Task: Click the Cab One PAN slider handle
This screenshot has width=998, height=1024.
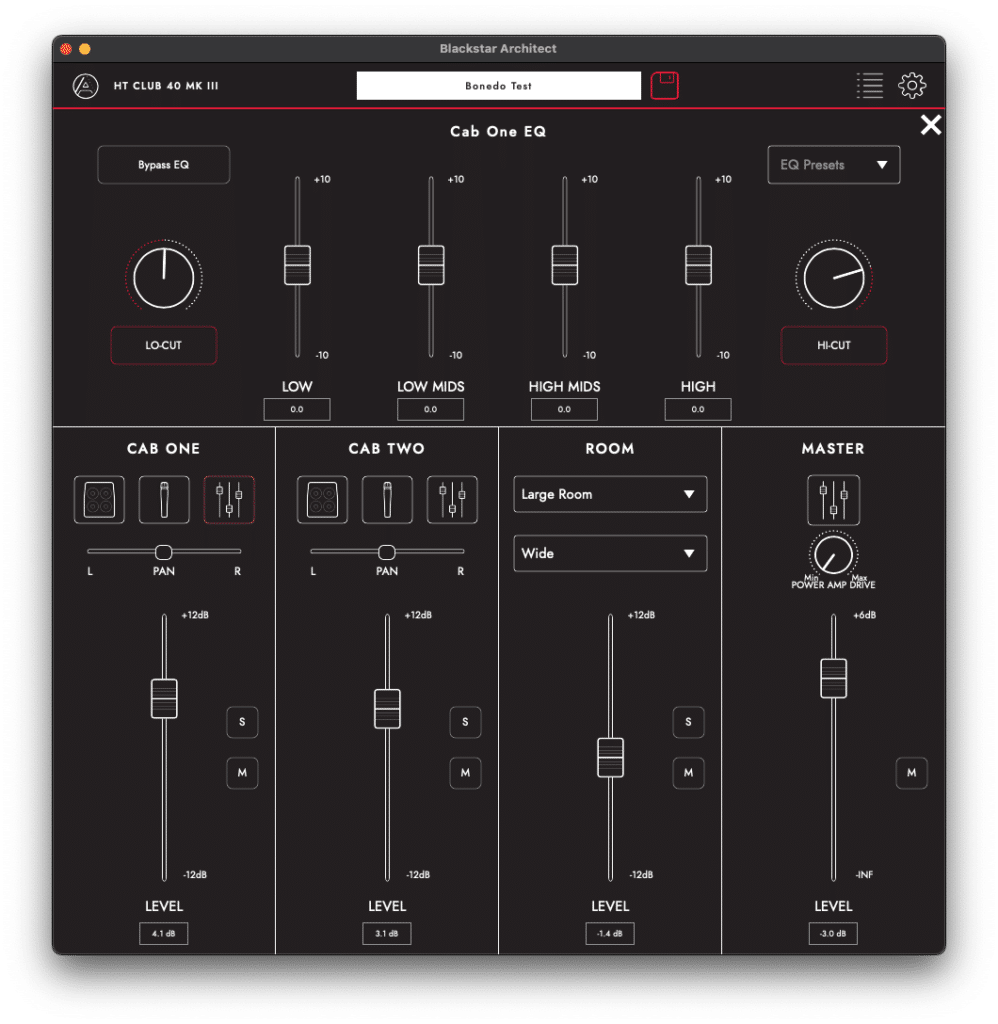Action: pyautogui.click(x=163, y=552)
